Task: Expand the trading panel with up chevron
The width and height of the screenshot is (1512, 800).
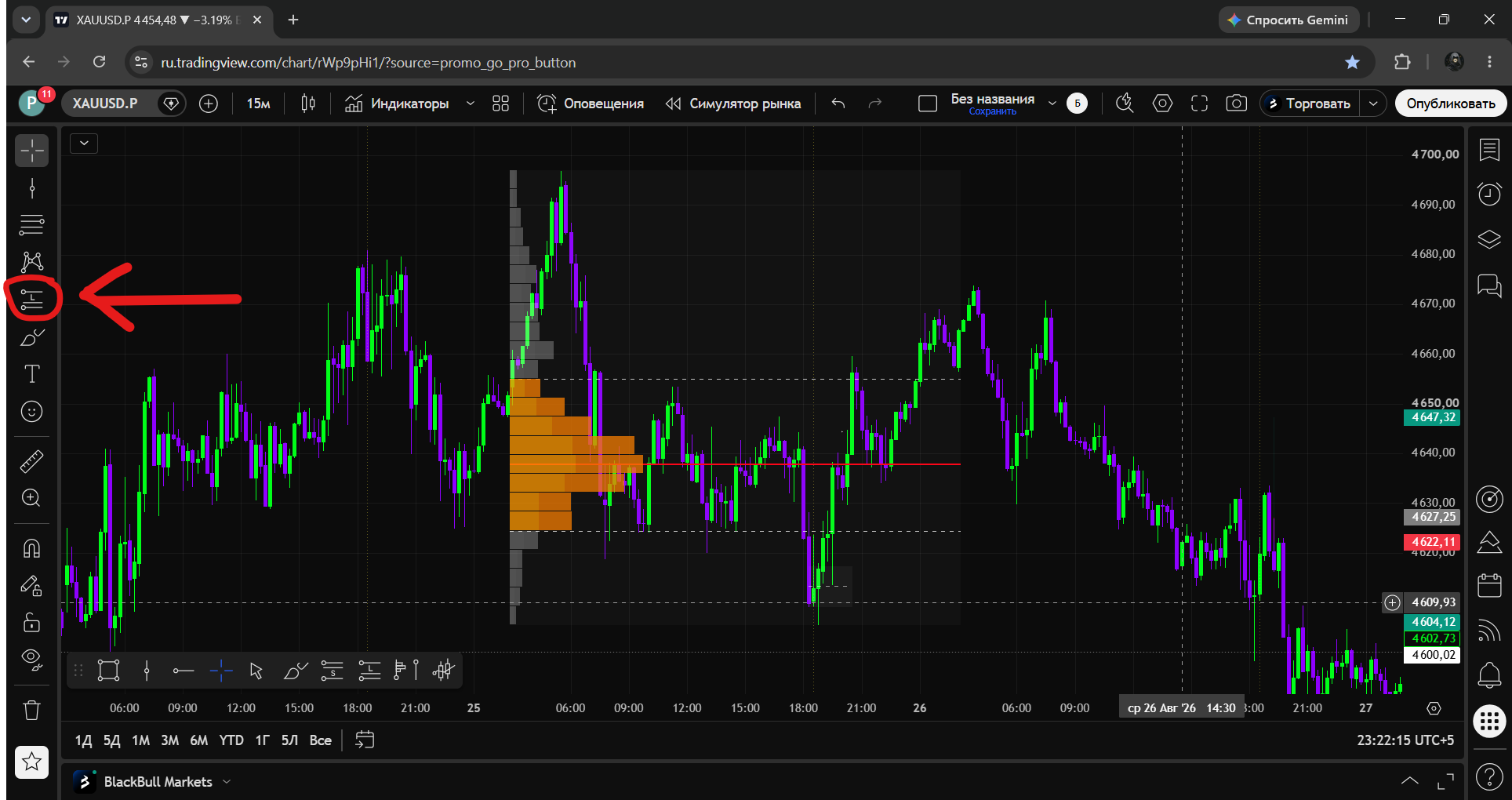Action: pos(1409,781)
